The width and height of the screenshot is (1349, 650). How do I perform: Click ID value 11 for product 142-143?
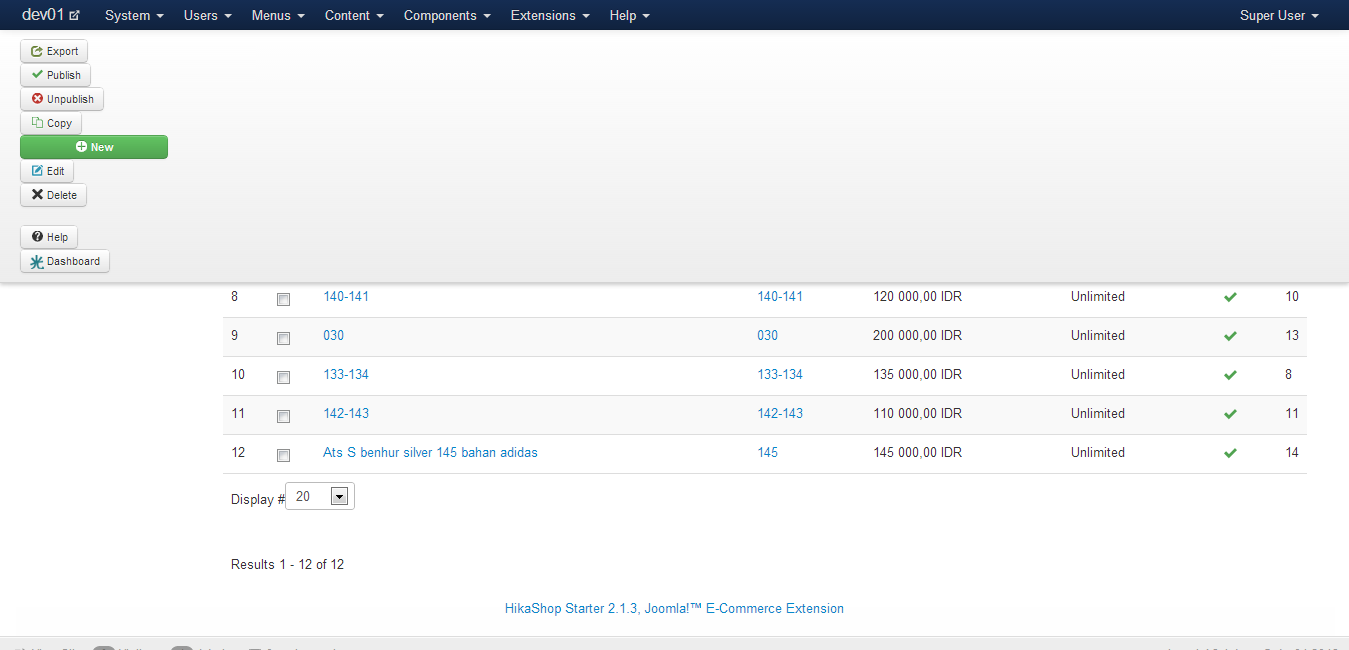tap(1292, 413)
